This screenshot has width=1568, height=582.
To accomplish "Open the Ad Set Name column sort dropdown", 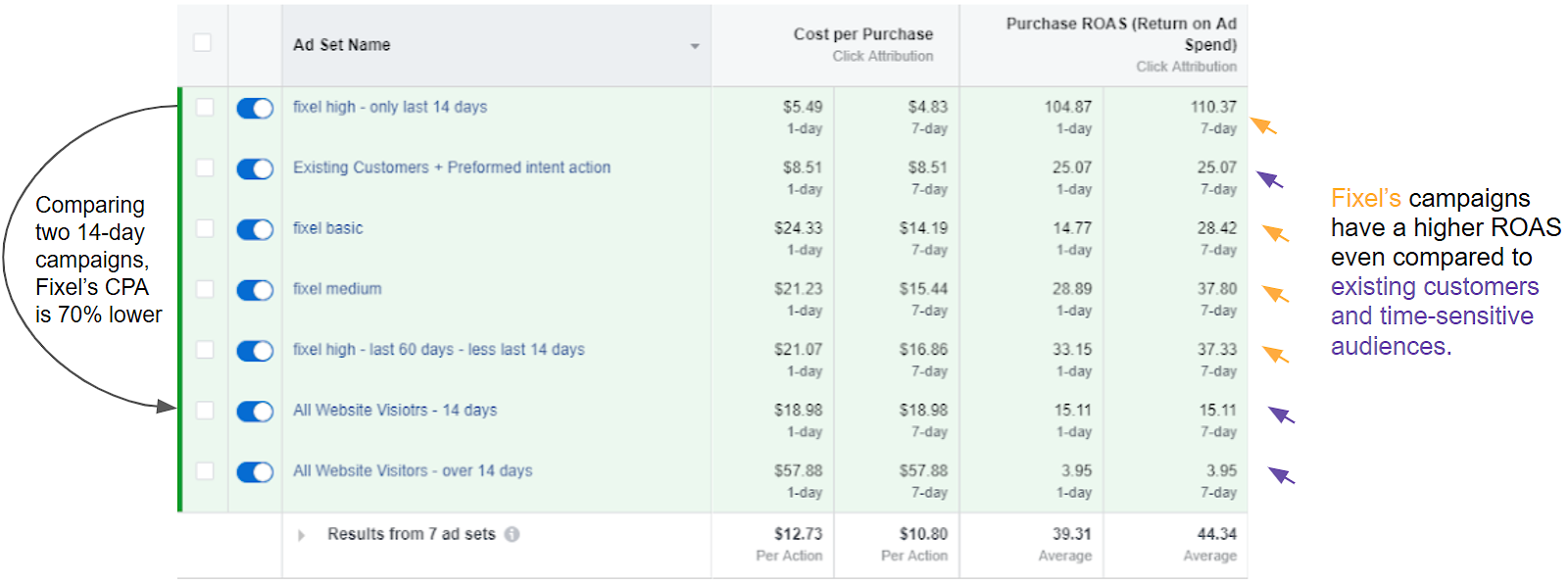I will coord(695,46).
